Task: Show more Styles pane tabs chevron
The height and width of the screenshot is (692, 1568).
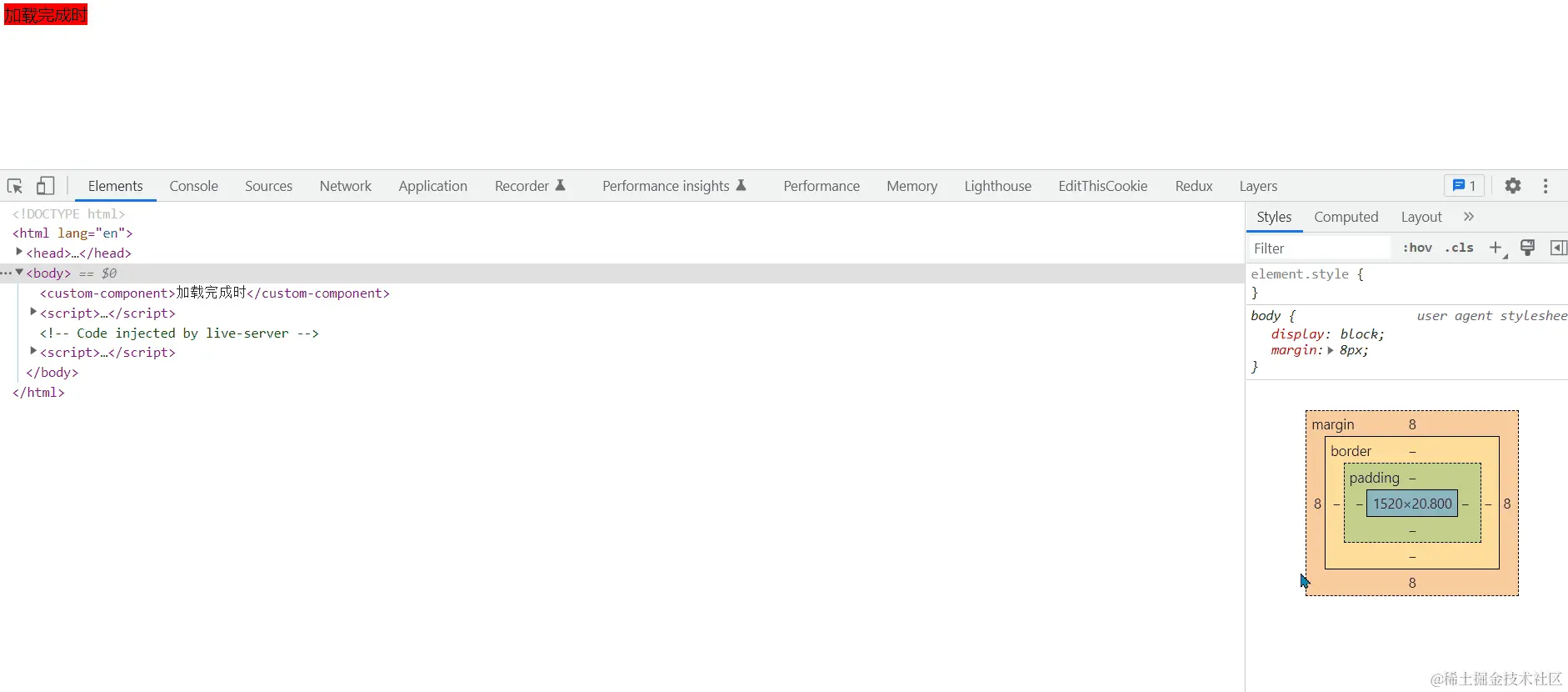Action: coord(1469,217)
